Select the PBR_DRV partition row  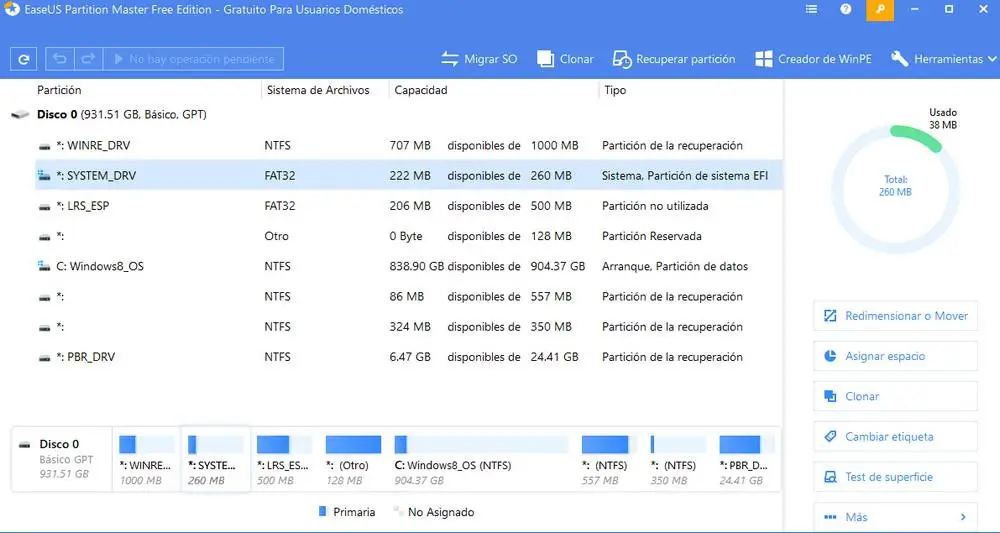click(408, 357)
